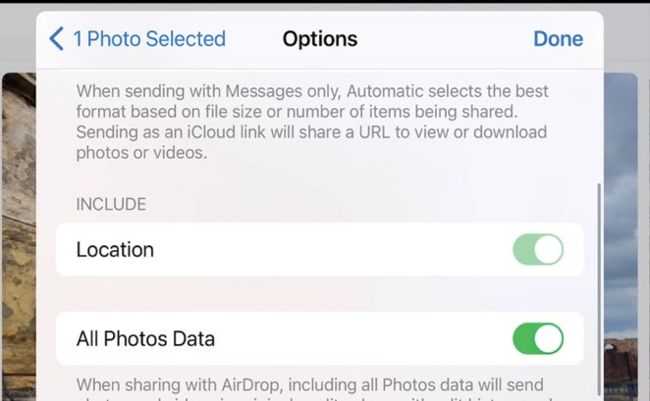The width and height of the screenshot is (650, 401).
Task: Select the cloudy sky photo on right
Action: [621, 207]
